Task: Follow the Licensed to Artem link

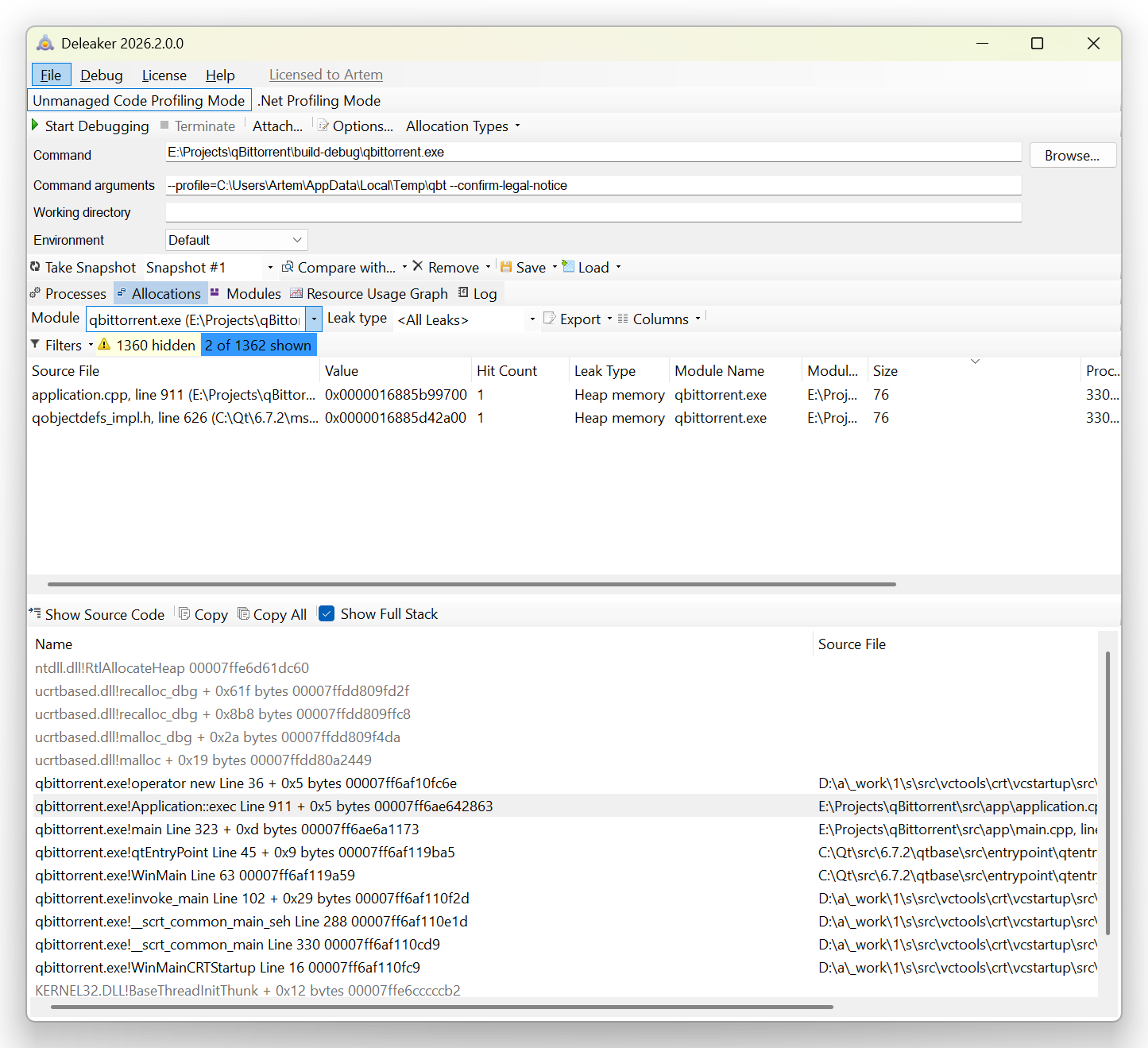Action: tap(326, 75)
